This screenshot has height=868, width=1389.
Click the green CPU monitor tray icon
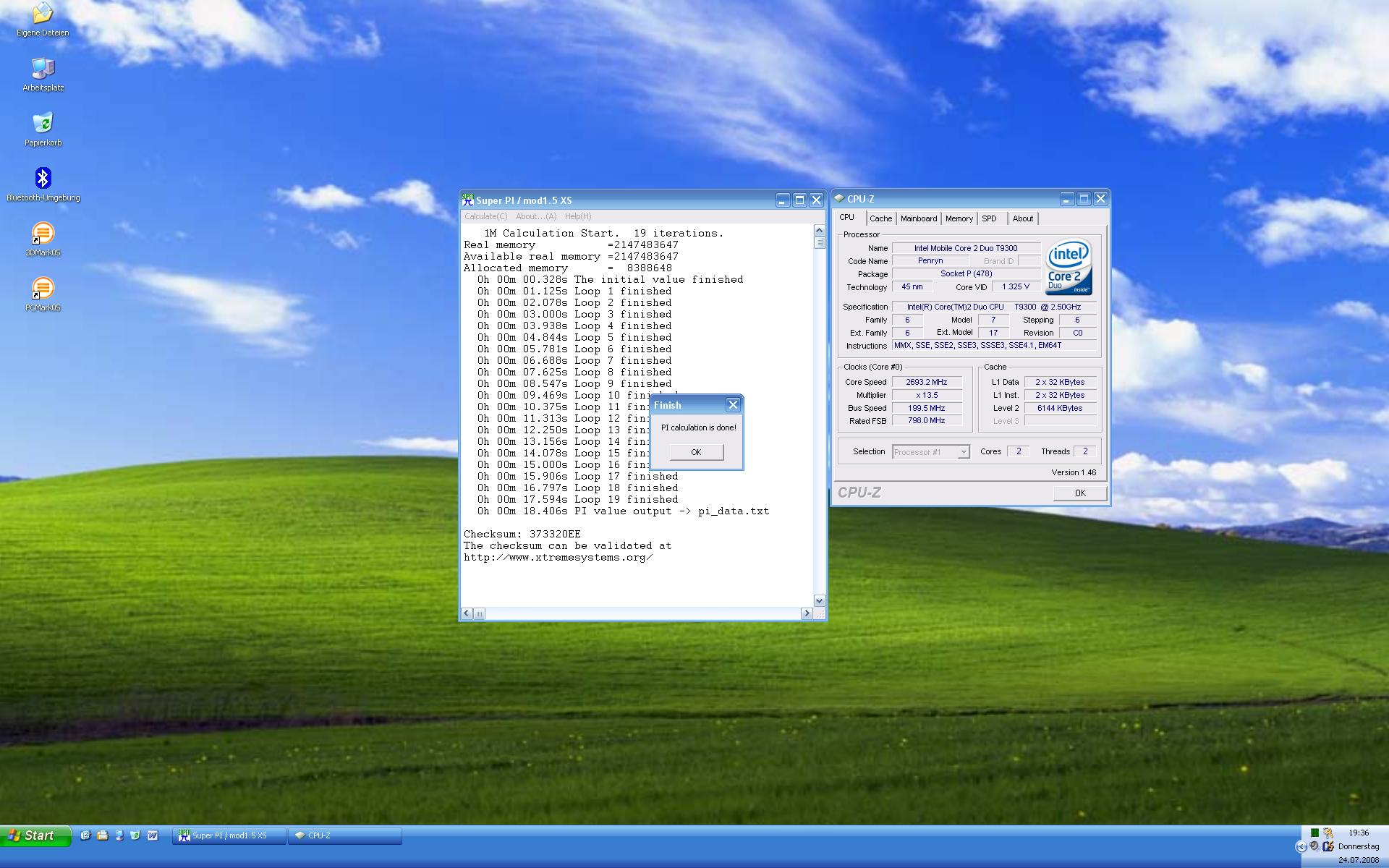click(1314, 833)
